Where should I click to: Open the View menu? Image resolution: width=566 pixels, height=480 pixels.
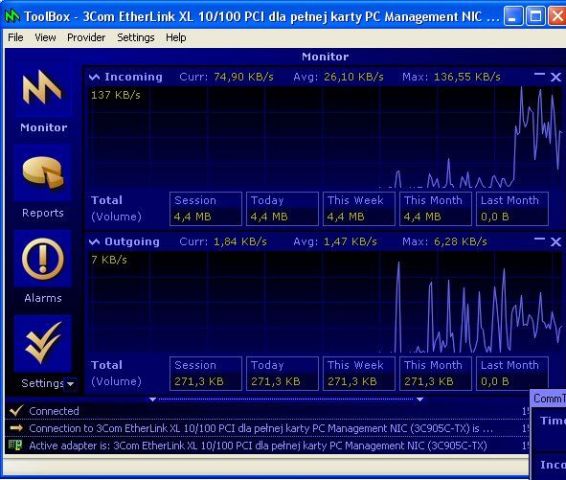(x=45, y=37)
